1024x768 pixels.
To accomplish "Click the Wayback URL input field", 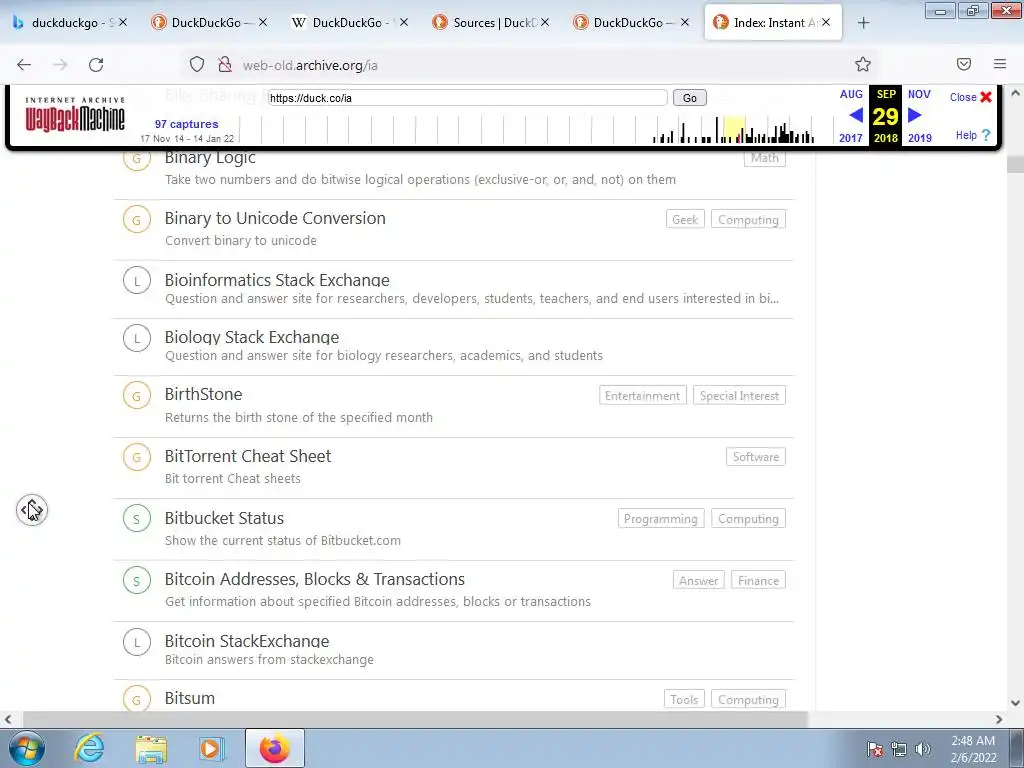I will coord(468,98).
